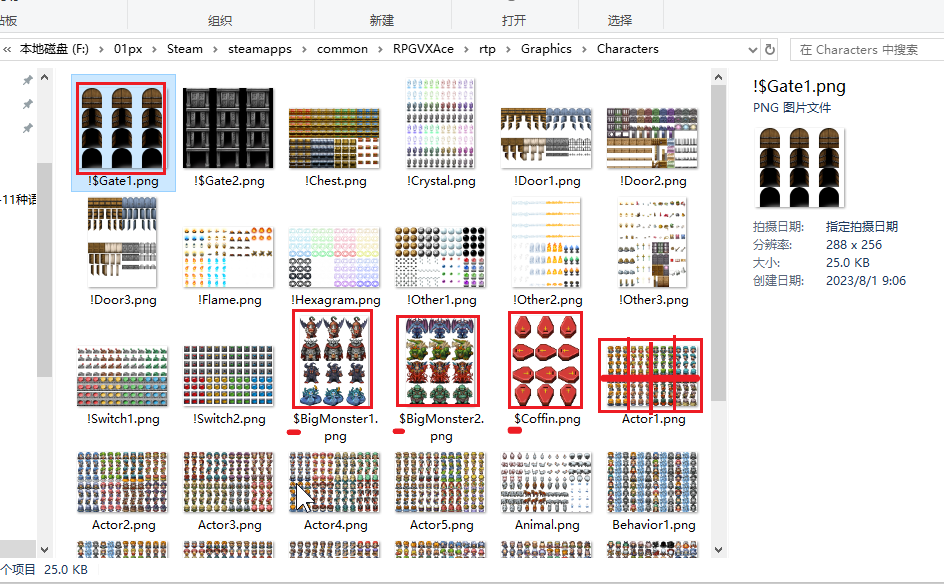Image resolution: width=944 pixels, height=584 pixels.
Task: Click the first pin icon in navigation pane
Action: point(28,80)
